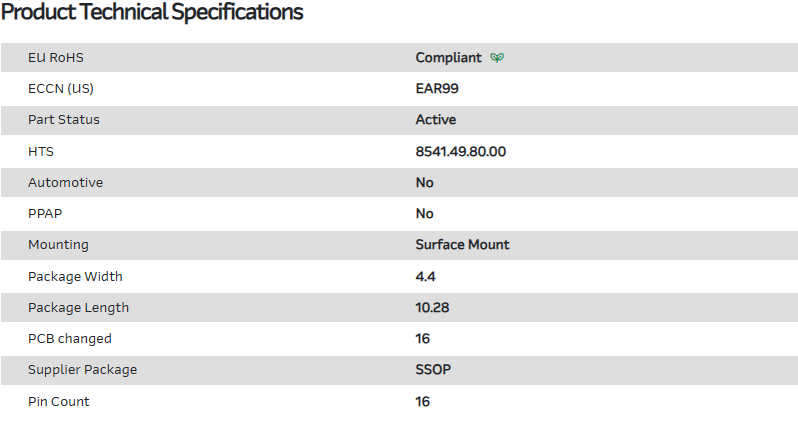Click the EU RoHS row label
Viewport: 798px width, 432px height.
click(x=56, y=58)
